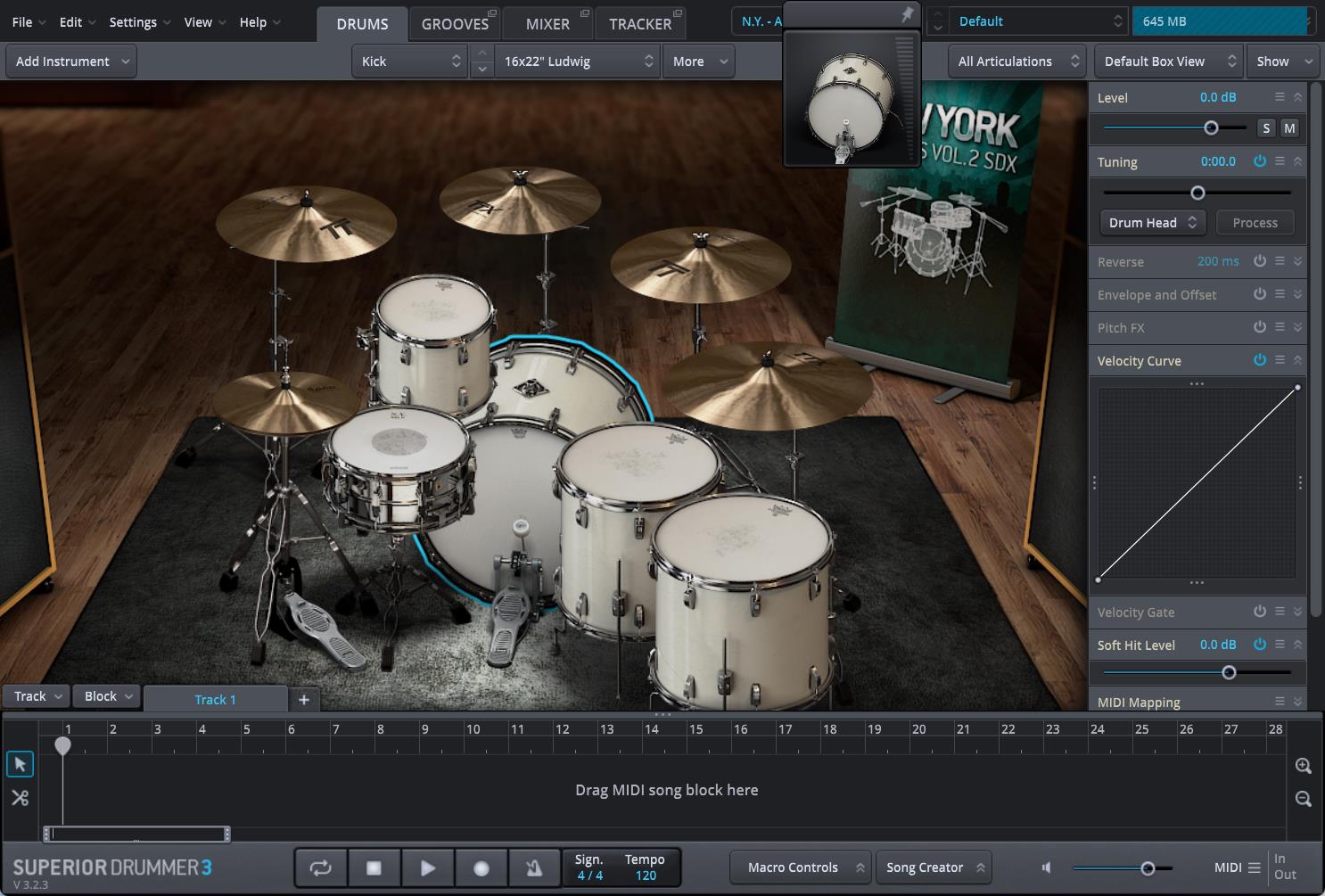This screenshot has width=1325, height=896.
Task: Open All Articulations dropdown
Action: [1017, 62]
